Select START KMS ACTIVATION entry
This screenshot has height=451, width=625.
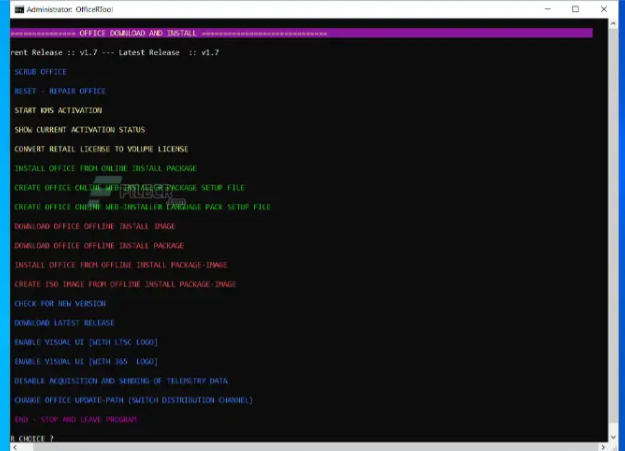pos(58,110)
